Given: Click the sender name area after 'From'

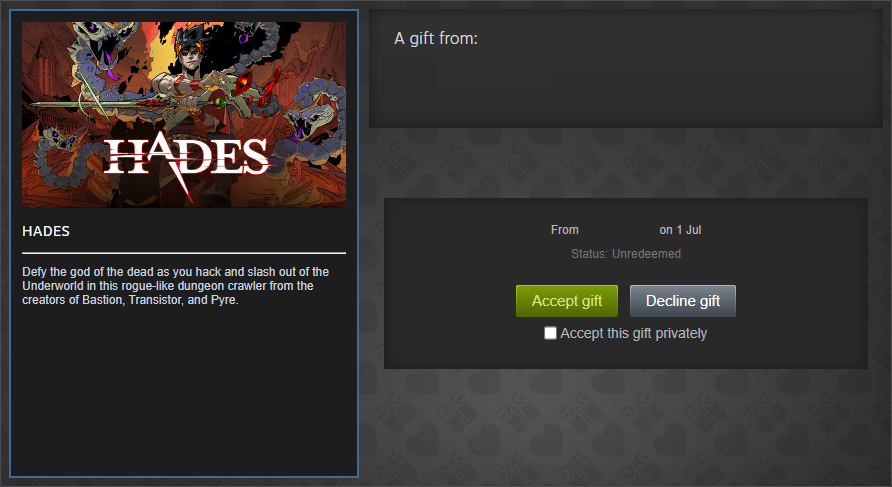Looking at the screenshot, I should pos(619,230).
